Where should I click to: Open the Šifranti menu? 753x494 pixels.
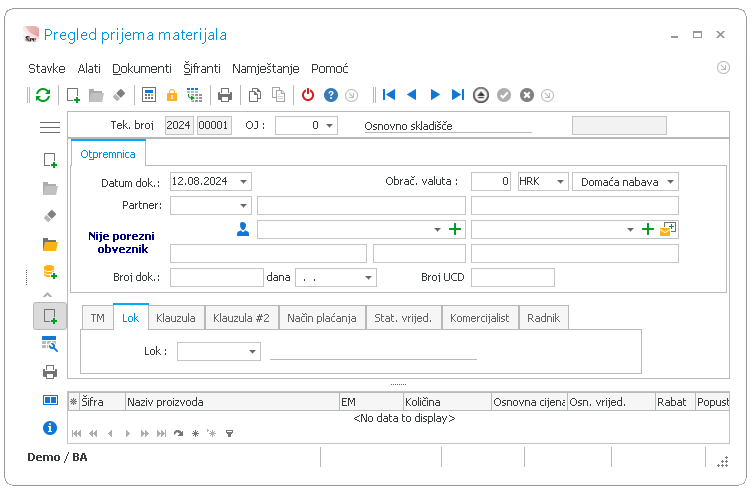coord(202,69)
